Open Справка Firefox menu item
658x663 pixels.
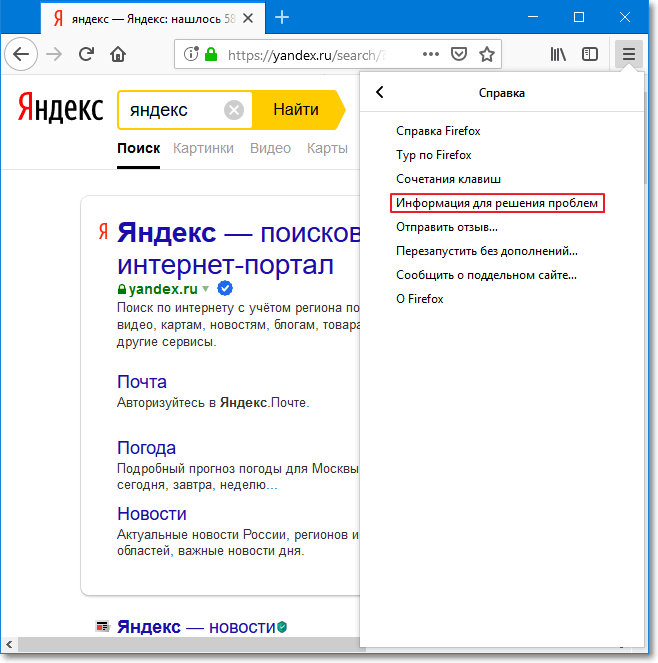click(x=438, y=131)
